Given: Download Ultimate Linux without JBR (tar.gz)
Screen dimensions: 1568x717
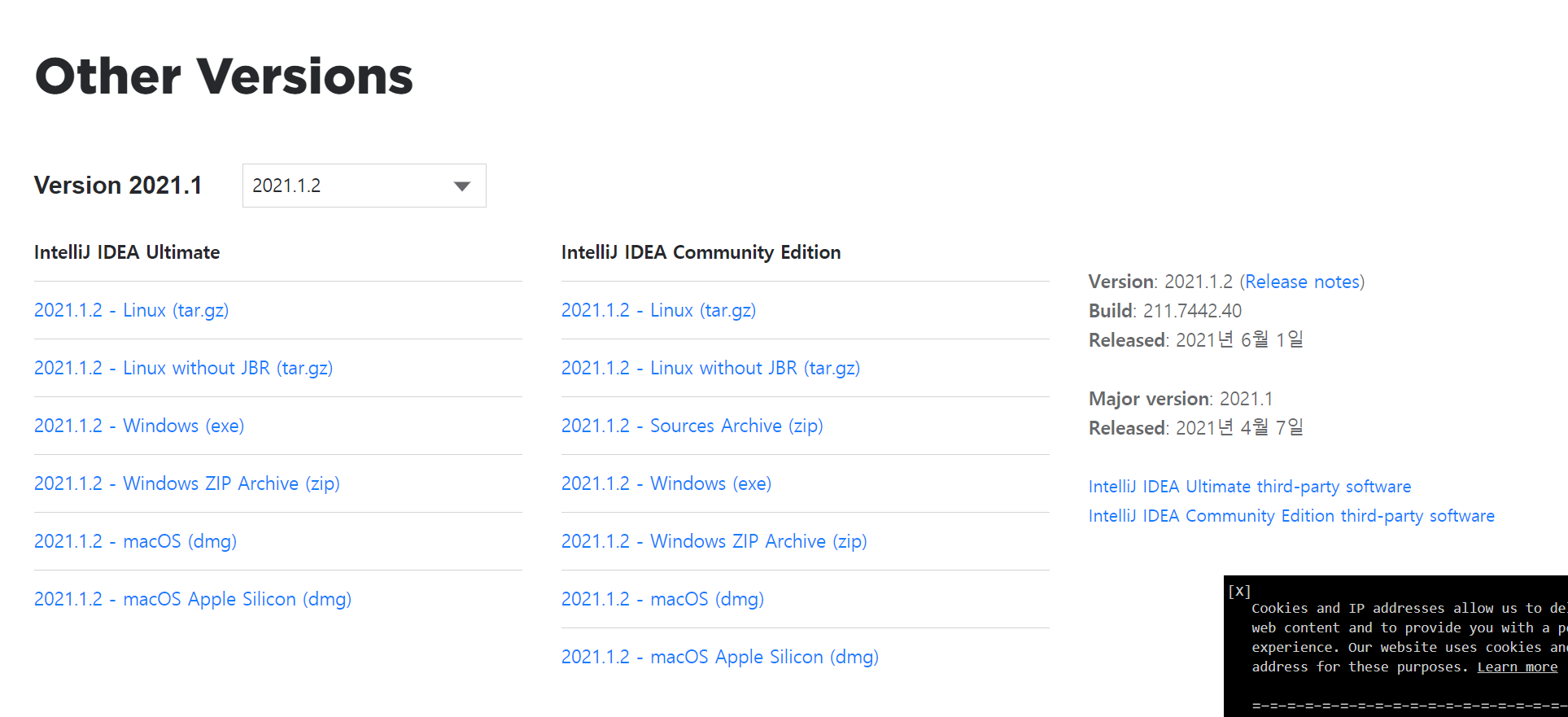Looking at the screenshot, I should tap(184, 368).
